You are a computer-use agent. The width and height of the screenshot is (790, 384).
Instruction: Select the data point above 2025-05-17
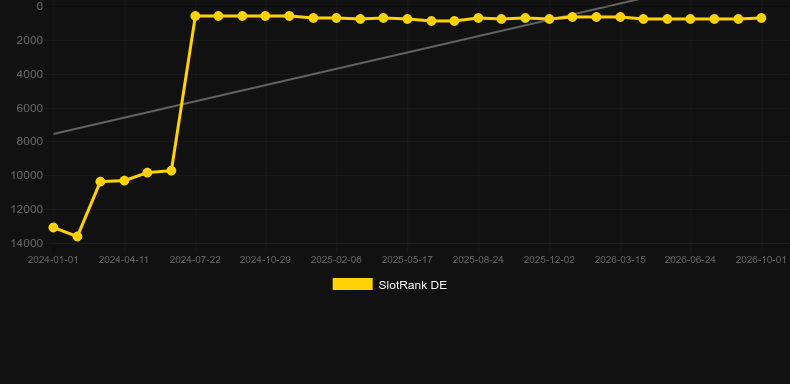[408, 19]
